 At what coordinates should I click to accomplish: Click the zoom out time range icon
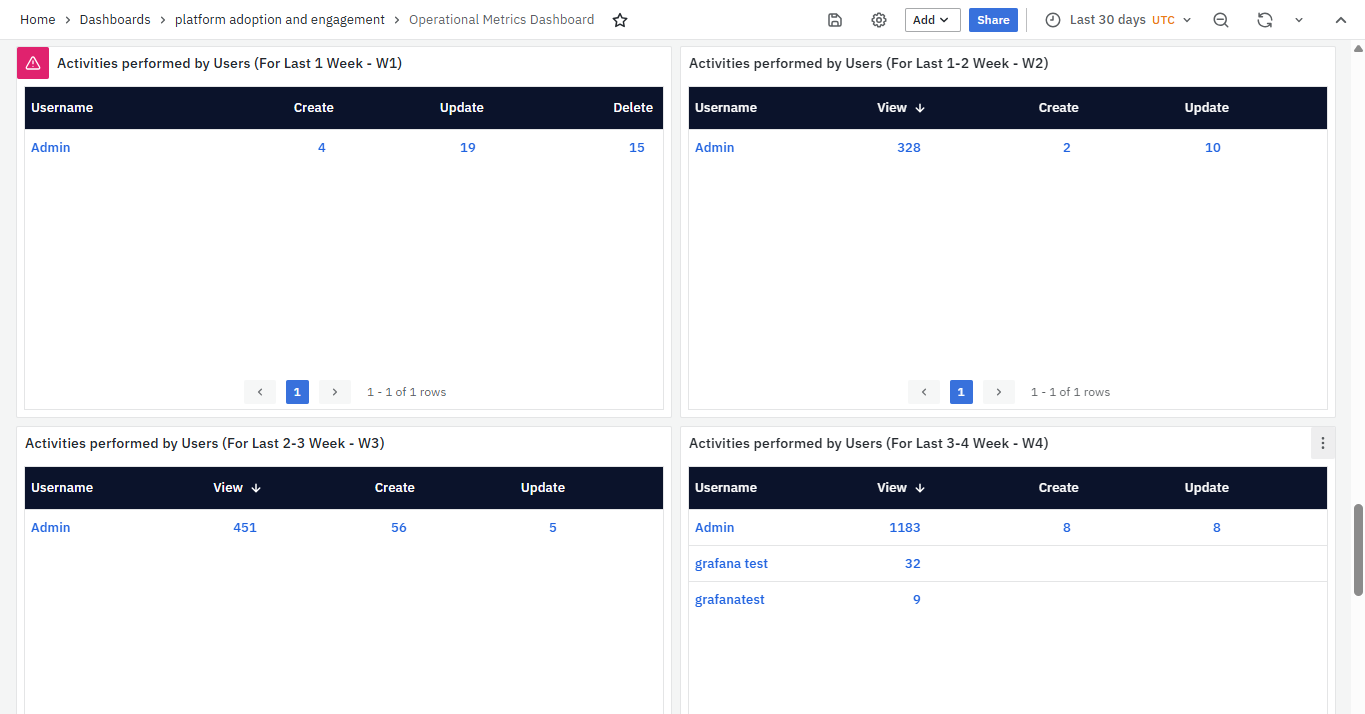[x=1221, y=20]
